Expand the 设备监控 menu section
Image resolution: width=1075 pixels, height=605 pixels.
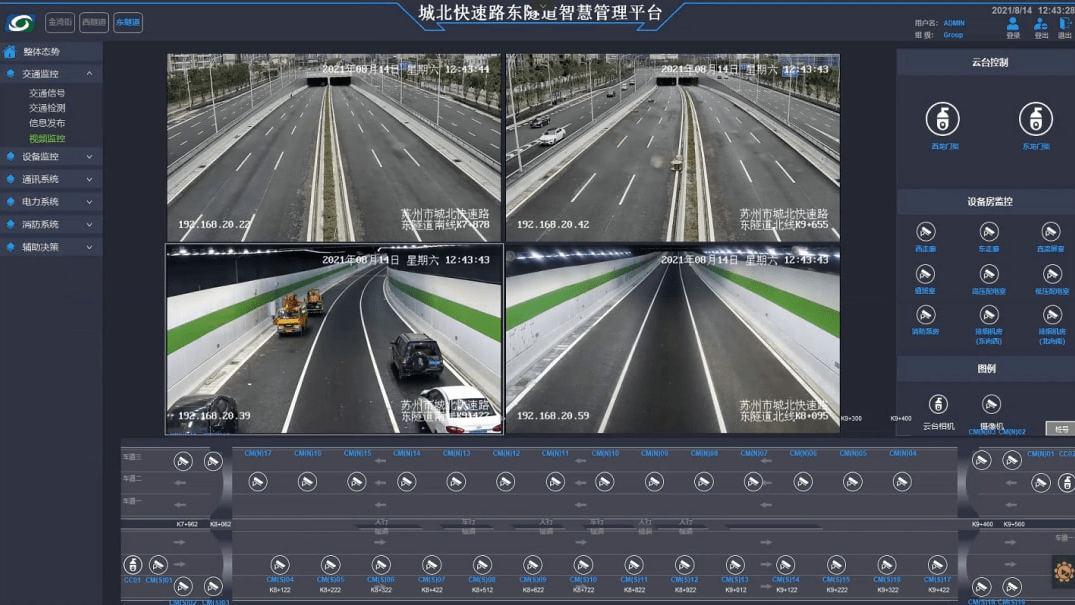tap(89, 157)
